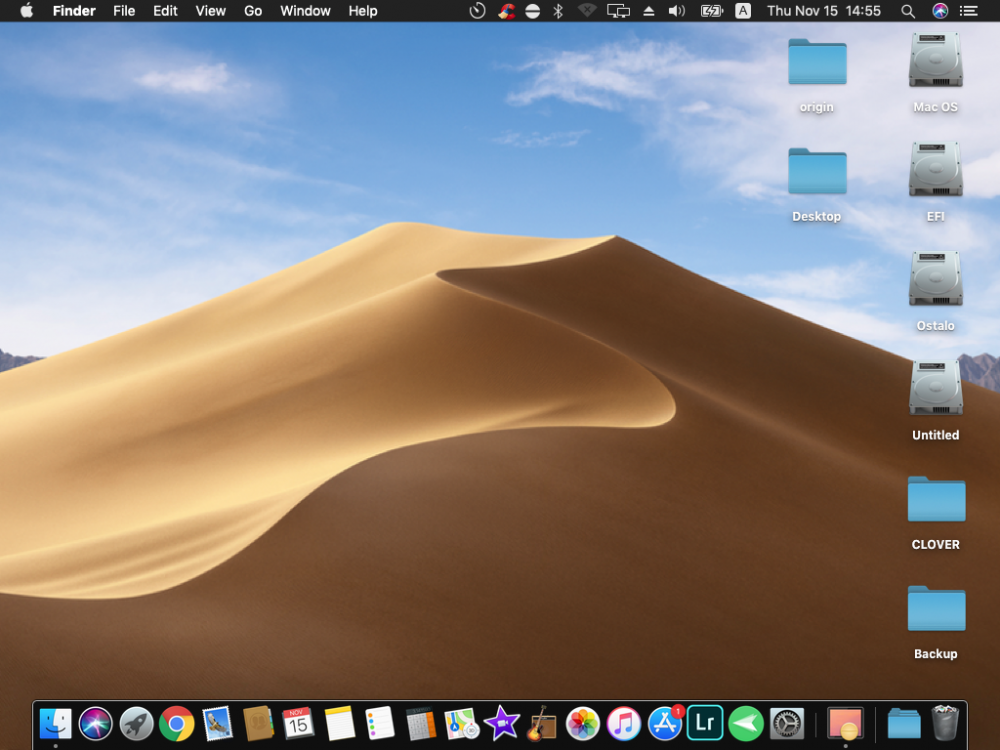Open System Preferences gear in dock

tap(786, 724)
